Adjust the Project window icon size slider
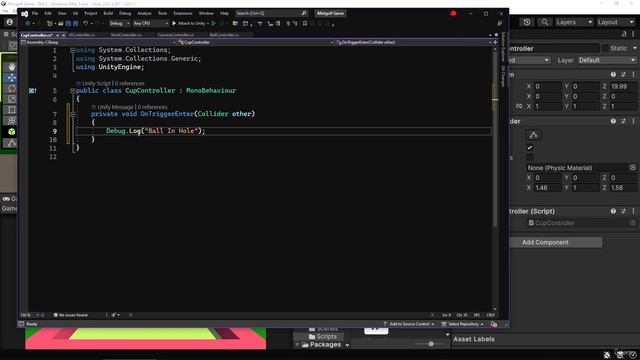The height and width of the screenshot is (360, 640). (x=431, y=344)
